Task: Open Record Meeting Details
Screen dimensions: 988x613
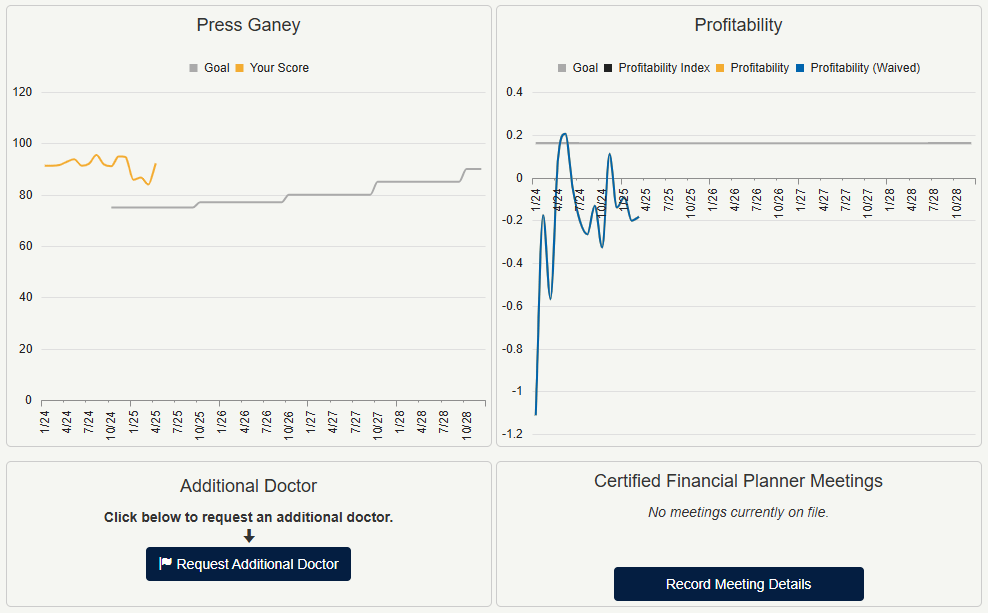Action: point(738,584)
